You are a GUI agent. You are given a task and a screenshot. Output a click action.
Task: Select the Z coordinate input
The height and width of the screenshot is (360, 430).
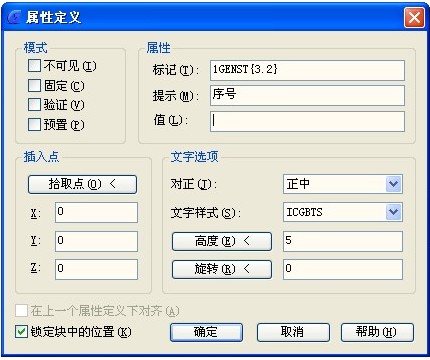pyautogui.click(x=96, y=269)
